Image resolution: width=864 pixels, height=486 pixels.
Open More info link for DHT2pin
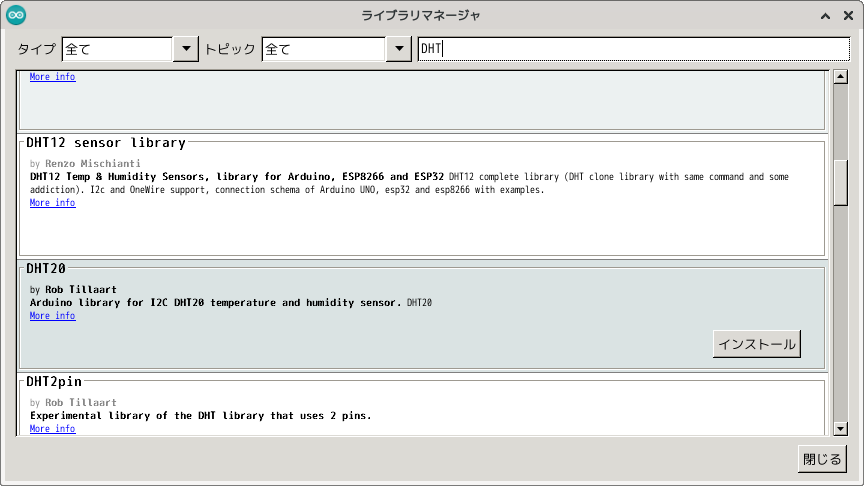coord(52,429)
